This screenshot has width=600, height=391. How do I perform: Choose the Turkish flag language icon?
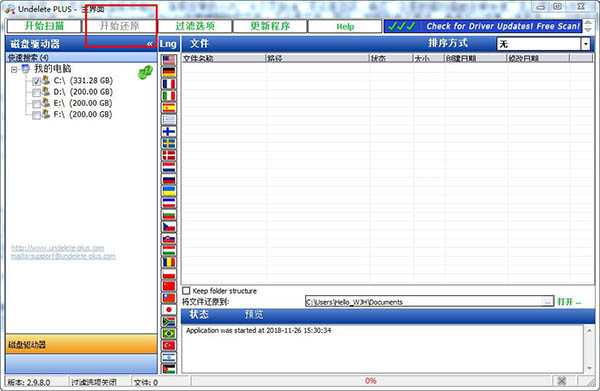(169, 345)
